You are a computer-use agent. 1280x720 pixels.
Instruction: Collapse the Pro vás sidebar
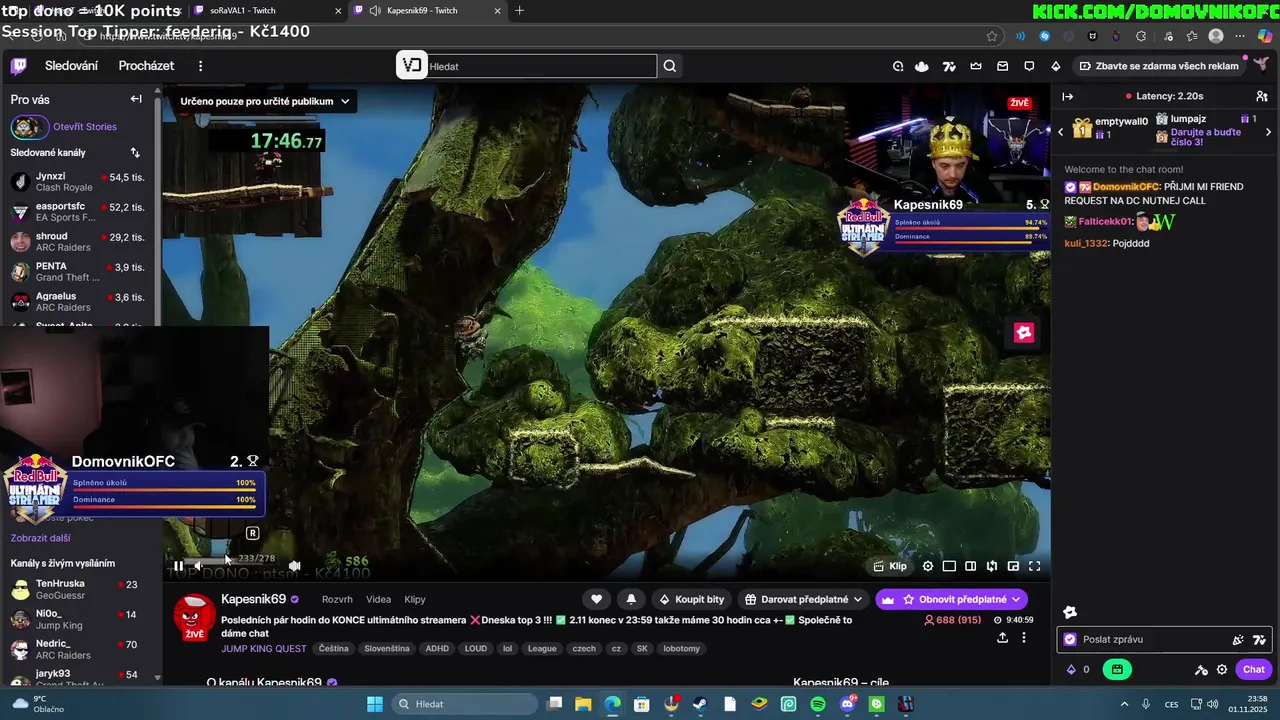(x=136, y=99)
